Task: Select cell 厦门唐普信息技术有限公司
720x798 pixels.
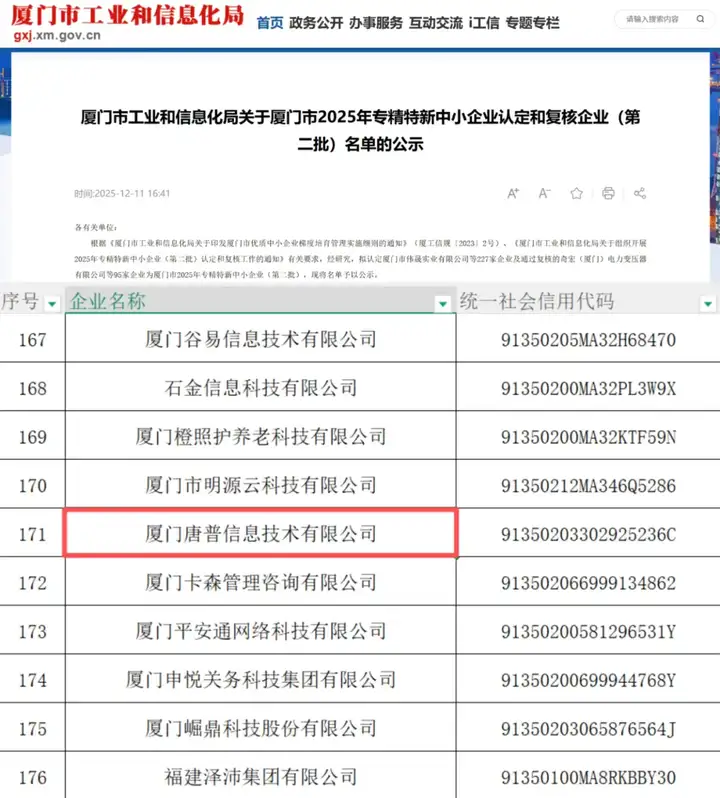Action: 261,534
